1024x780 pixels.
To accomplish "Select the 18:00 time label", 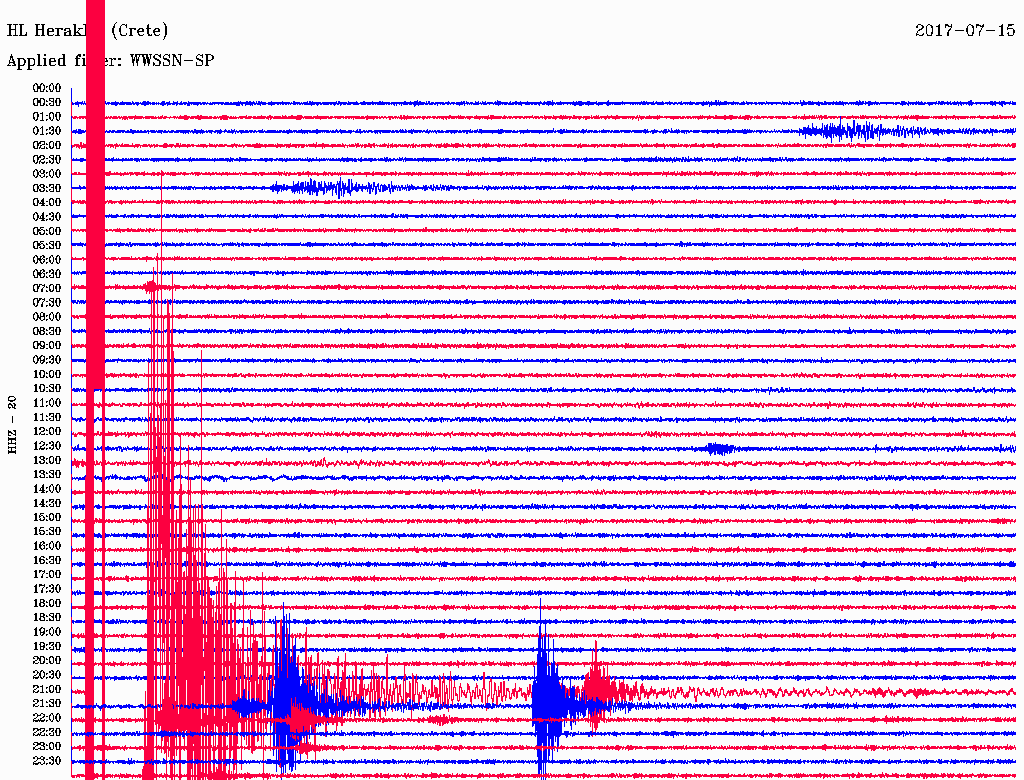I will (46, 603).
